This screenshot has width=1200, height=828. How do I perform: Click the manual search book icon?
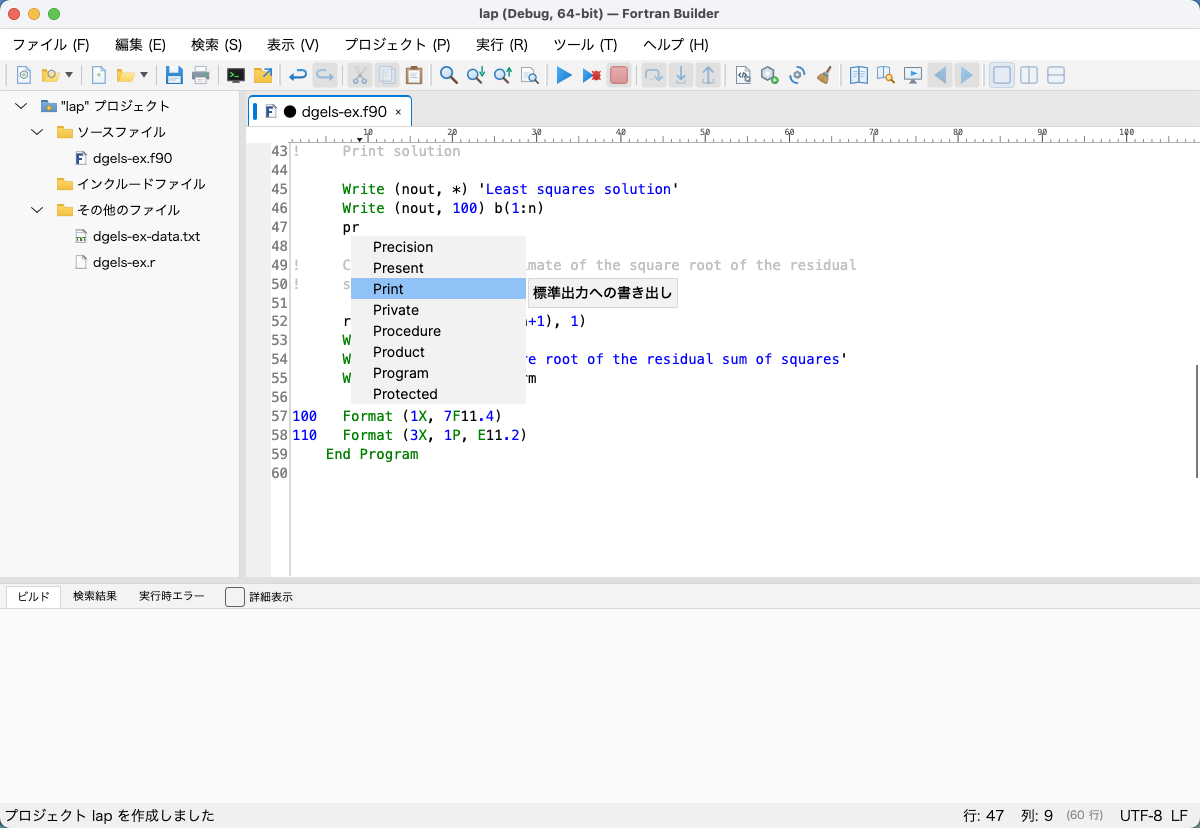tap(885, 75)
